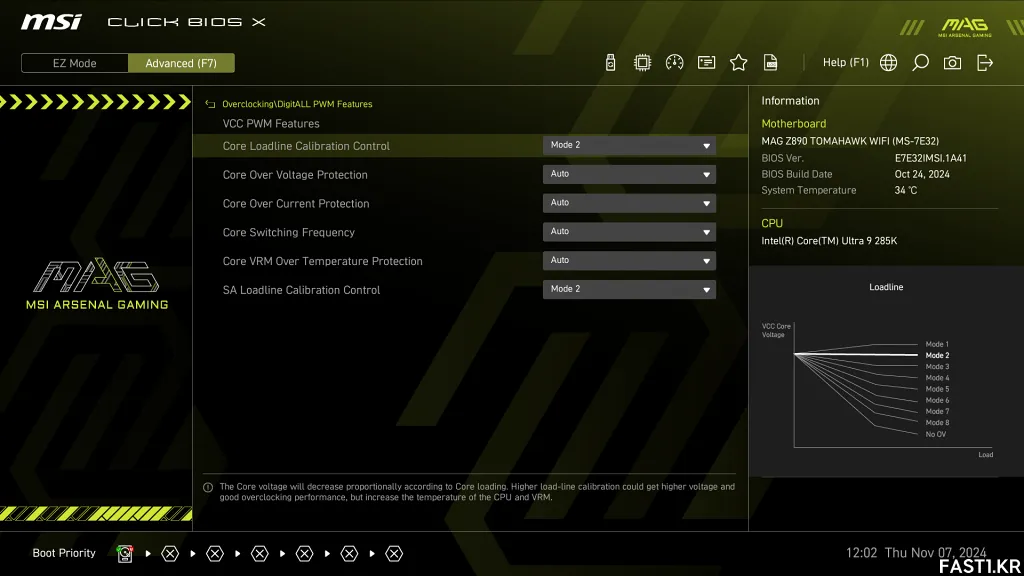The height and width of the screenshot is (576, 1024).
Task: Expand the Core Switching Frequency dropdown
Action: click(x=629, y=232)
